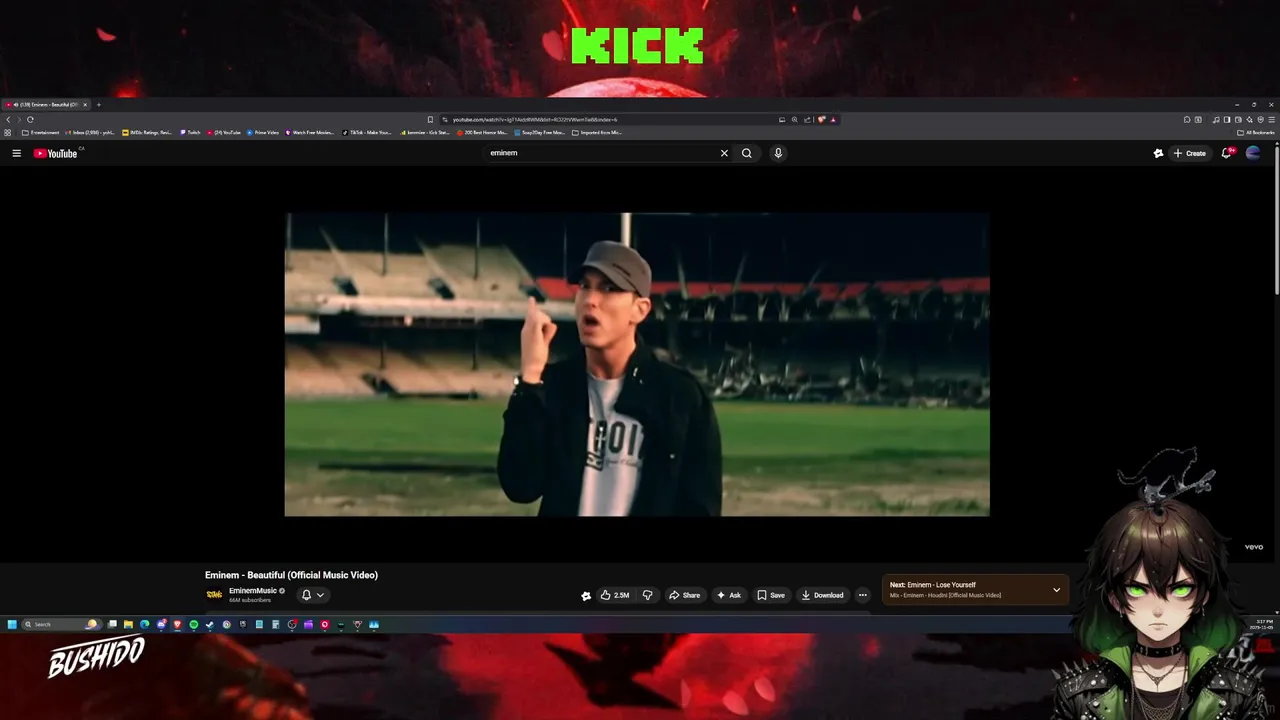Screen dimensions: 1280x720
Task: Open the Entertainment bookmarks folder
Action: click(41, 132)
